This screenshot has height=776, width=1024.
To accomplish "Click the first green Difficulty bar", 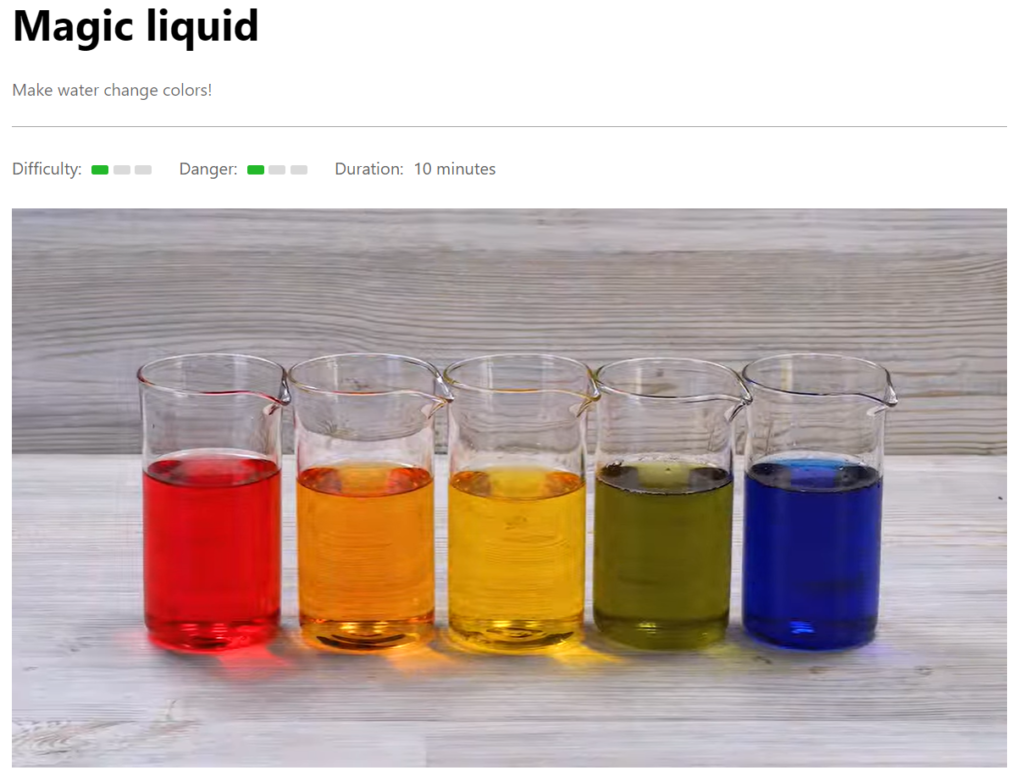I will [x=100, y=170].
